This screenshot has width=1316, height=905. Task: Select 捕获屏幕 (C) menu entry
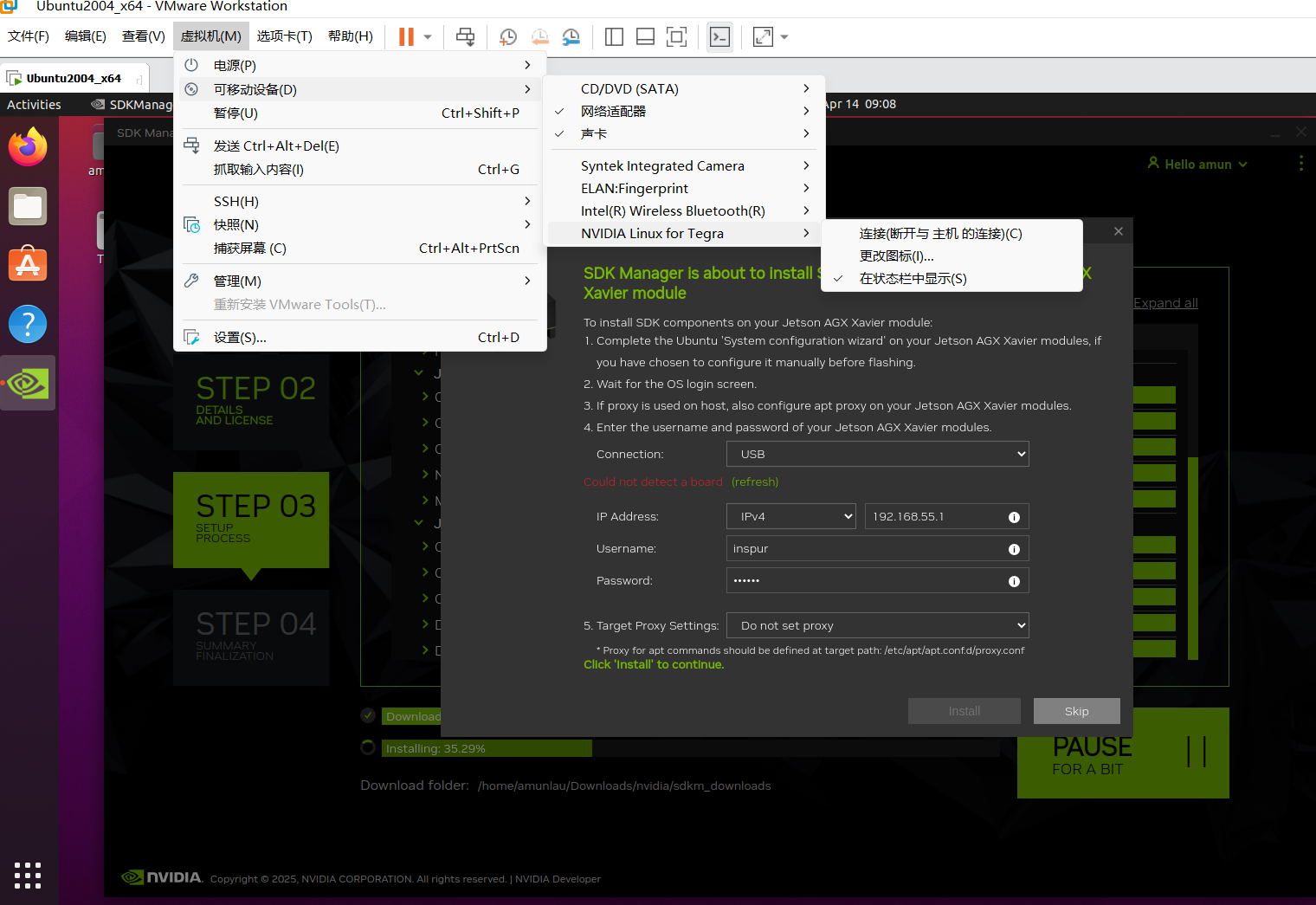click(360, 249)
